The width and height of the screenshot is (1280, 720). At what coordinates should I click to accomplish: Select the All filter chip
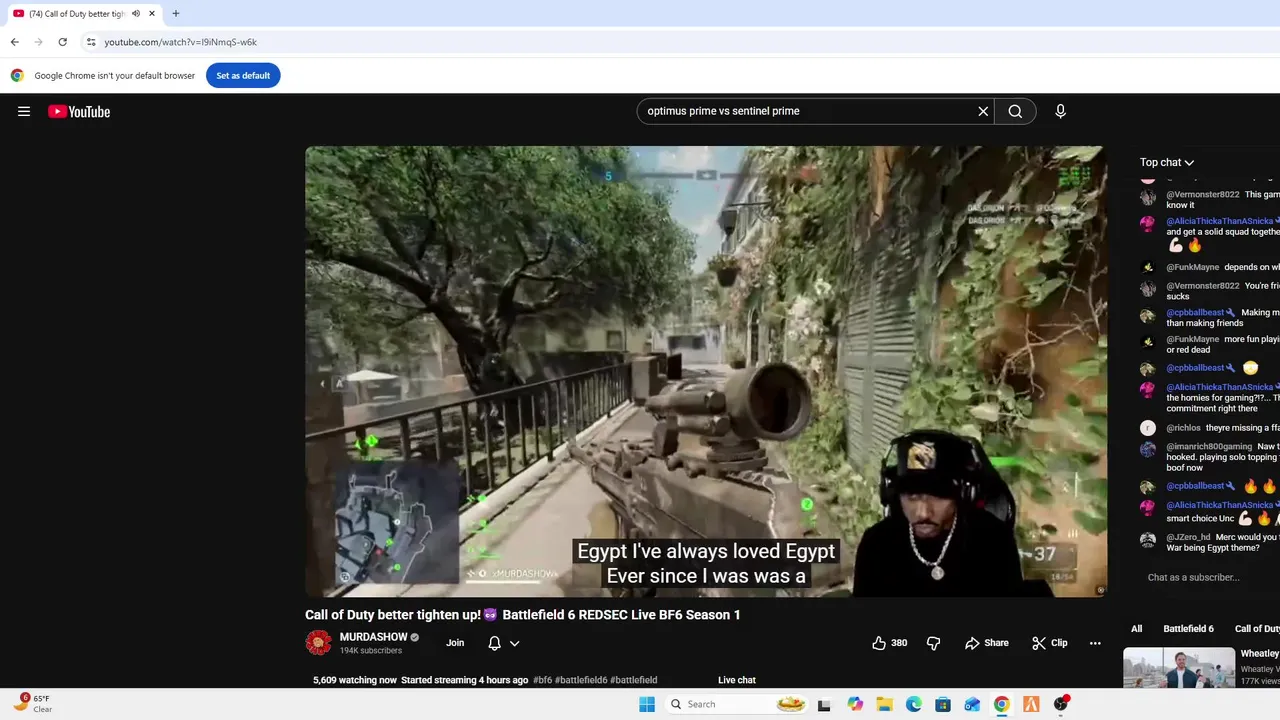point(1136,629)
